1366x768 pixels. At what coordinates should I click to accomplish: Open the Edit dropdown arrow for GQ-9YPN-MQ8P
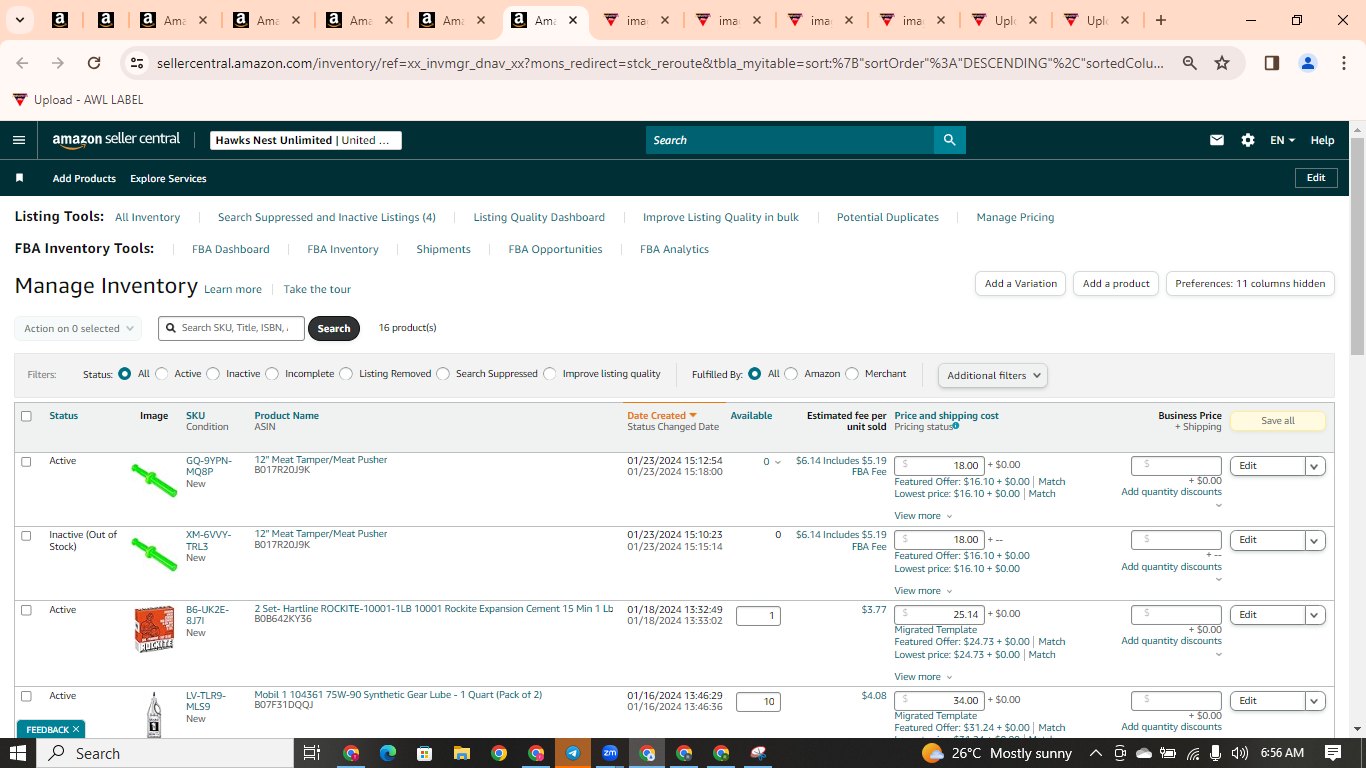(x=1315, y=466)
